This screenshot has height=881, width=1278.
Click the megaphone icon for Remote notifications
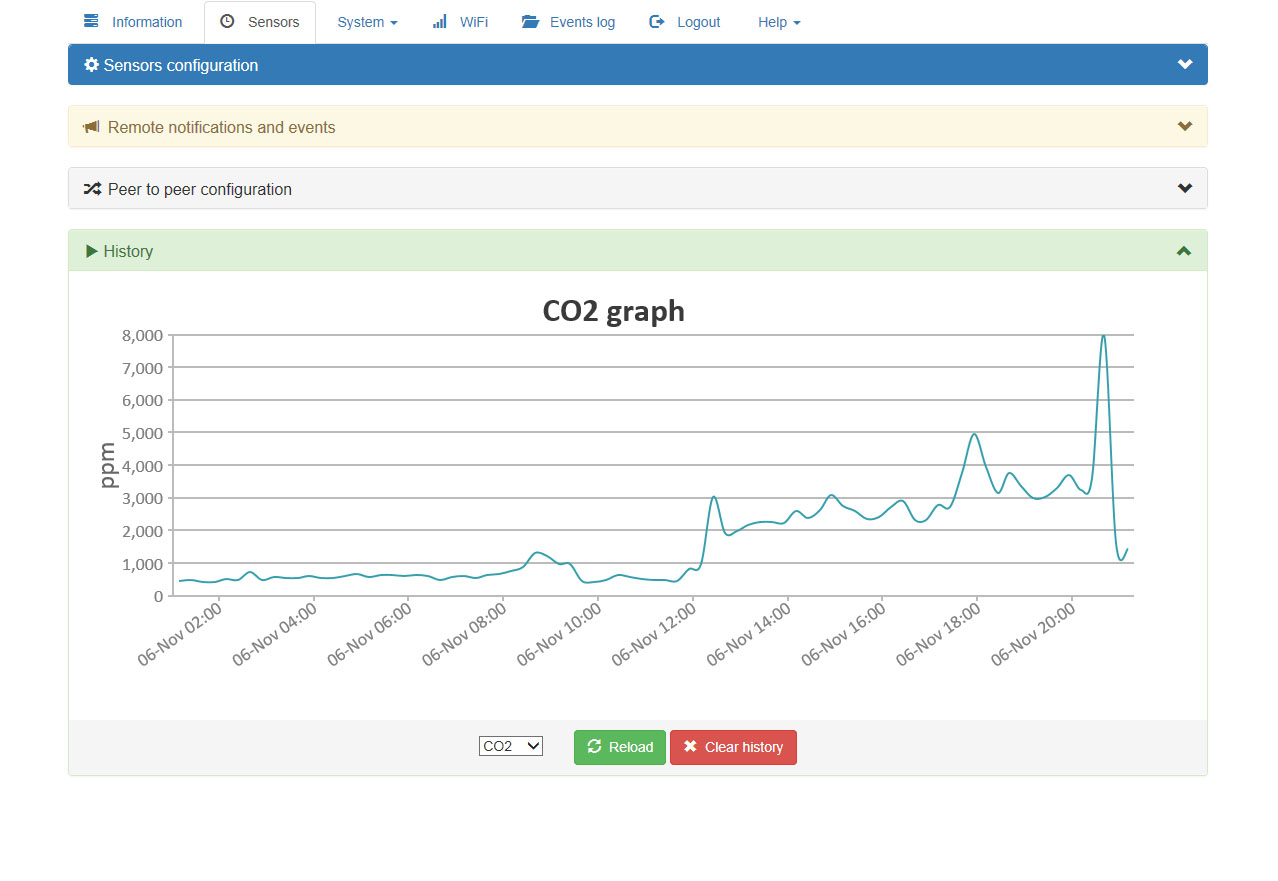92,127
